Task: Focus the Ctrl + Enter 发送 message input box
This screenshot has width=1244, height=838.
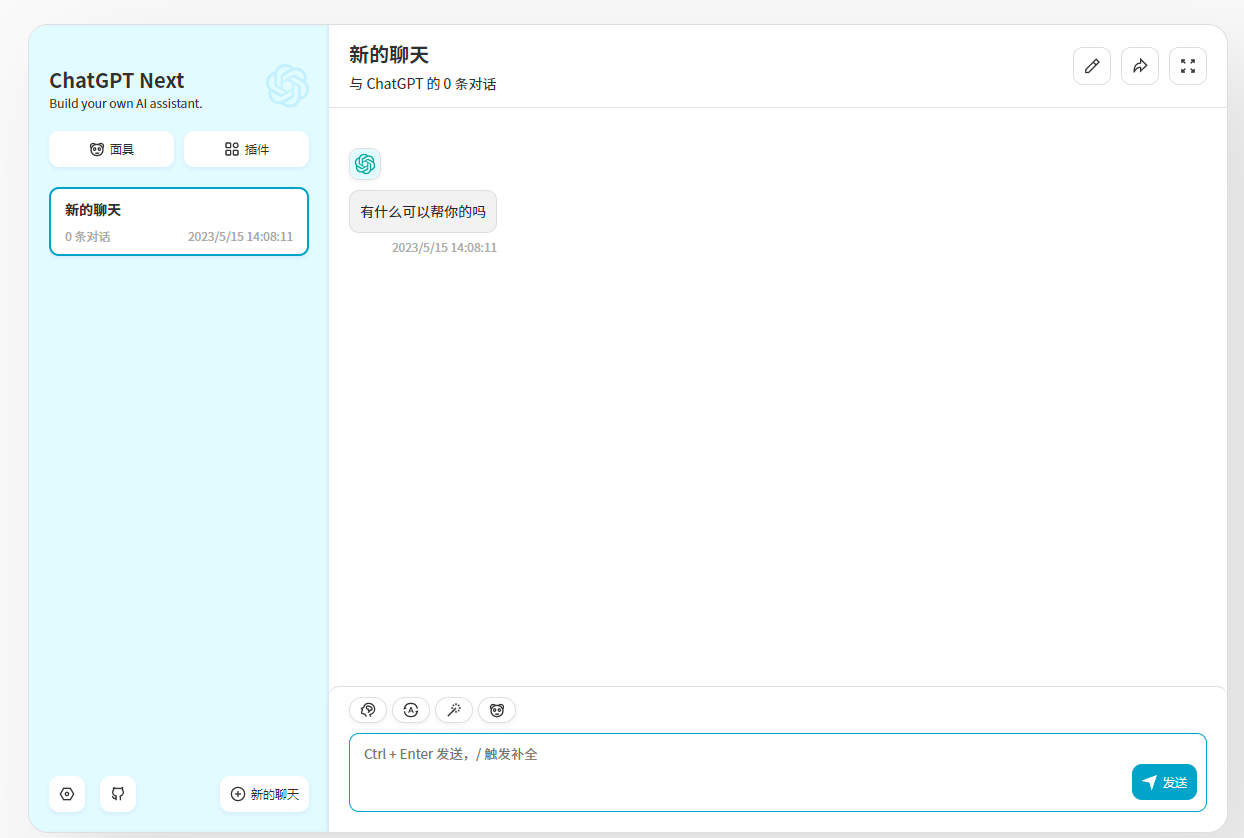Action: (x=778, y=772)
